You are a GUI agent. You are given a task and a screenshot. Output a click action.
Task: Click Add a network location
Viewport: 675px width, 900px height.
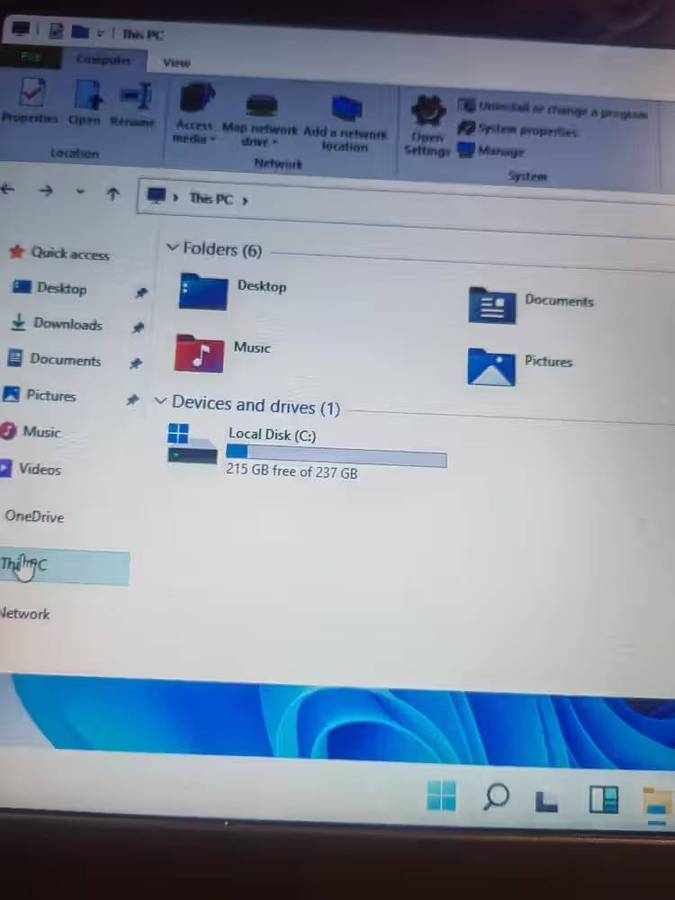point(346,123)
